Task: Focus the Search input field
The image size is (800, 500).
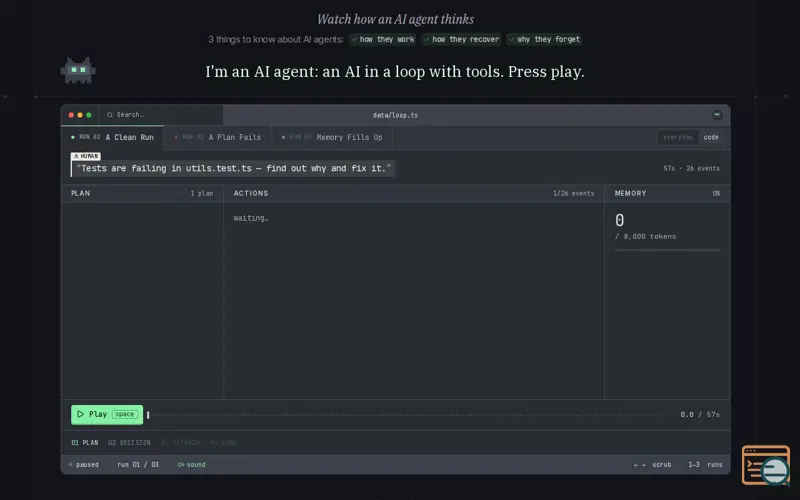Action: (161, 115)
